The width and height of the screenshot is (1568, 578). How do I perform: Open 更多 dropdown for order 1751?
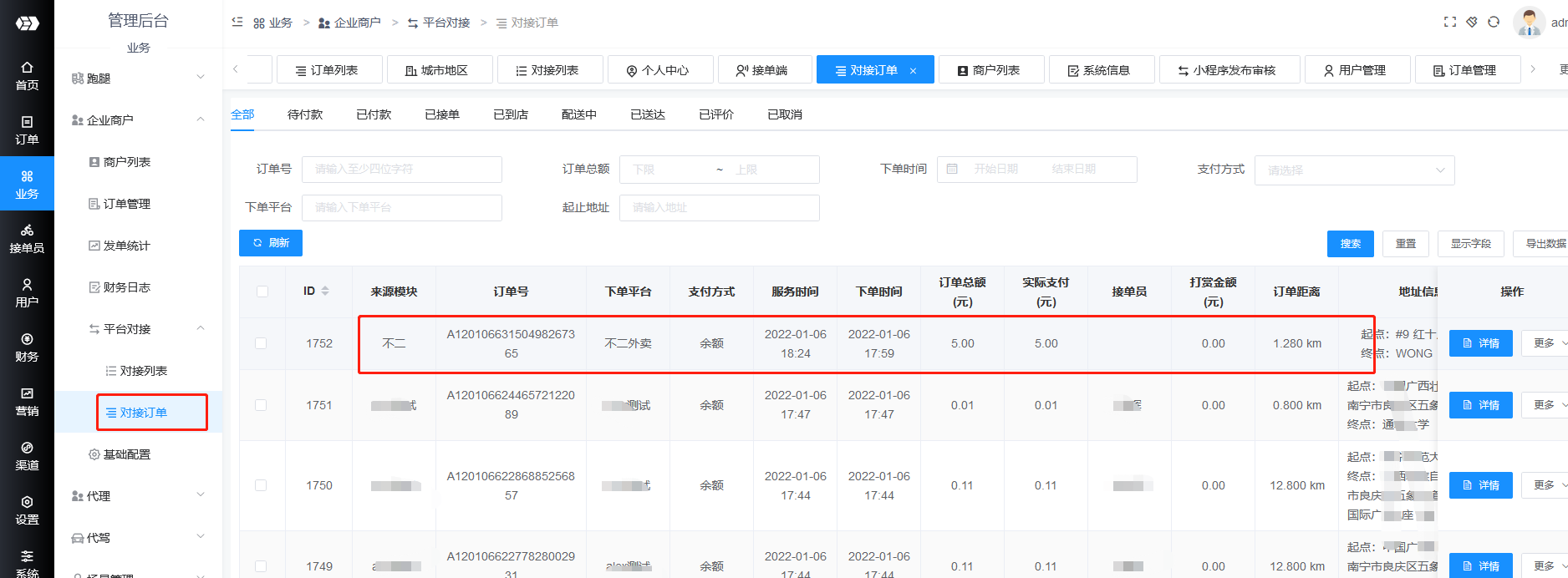1545,405
